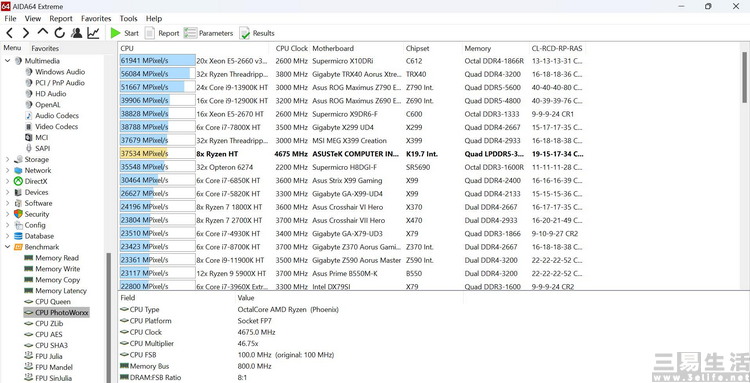Screen dimensions: 750x383
Task: Open the Report menu
Action: (61, 19)
